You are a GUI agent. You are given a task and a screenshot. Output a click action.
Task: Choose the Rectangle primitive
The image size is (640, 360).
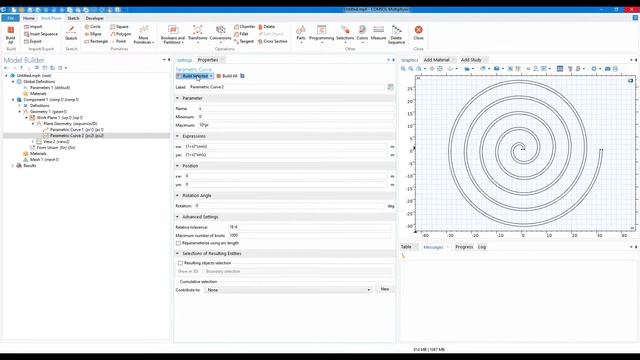[96, 41]
